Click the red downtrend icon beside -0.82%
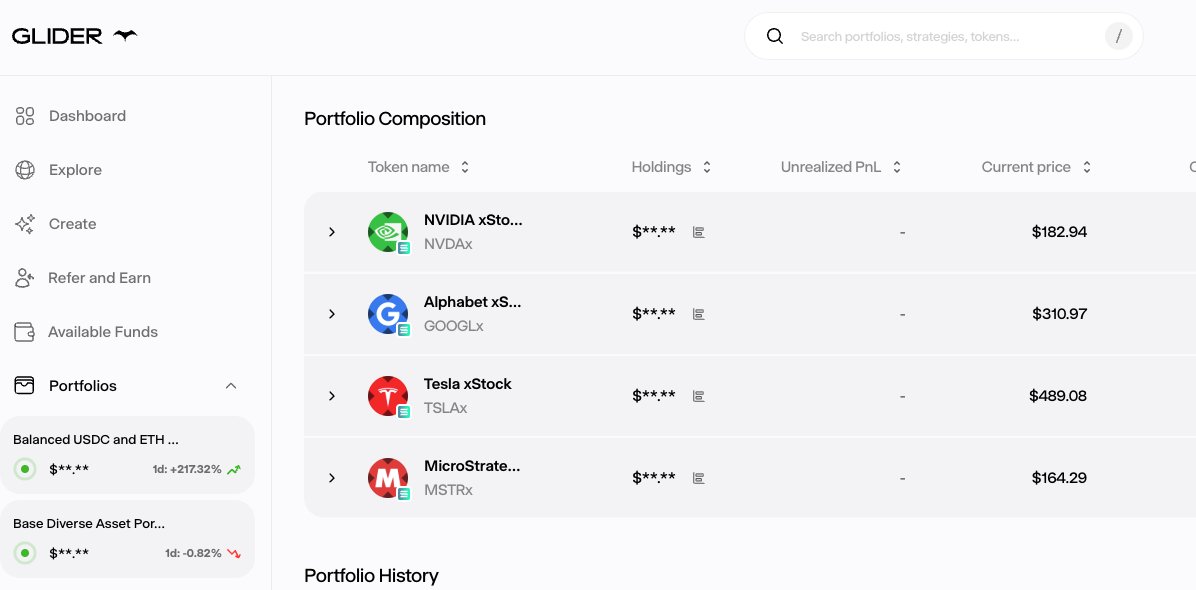 pyautogui.click(x=233, y=553)
